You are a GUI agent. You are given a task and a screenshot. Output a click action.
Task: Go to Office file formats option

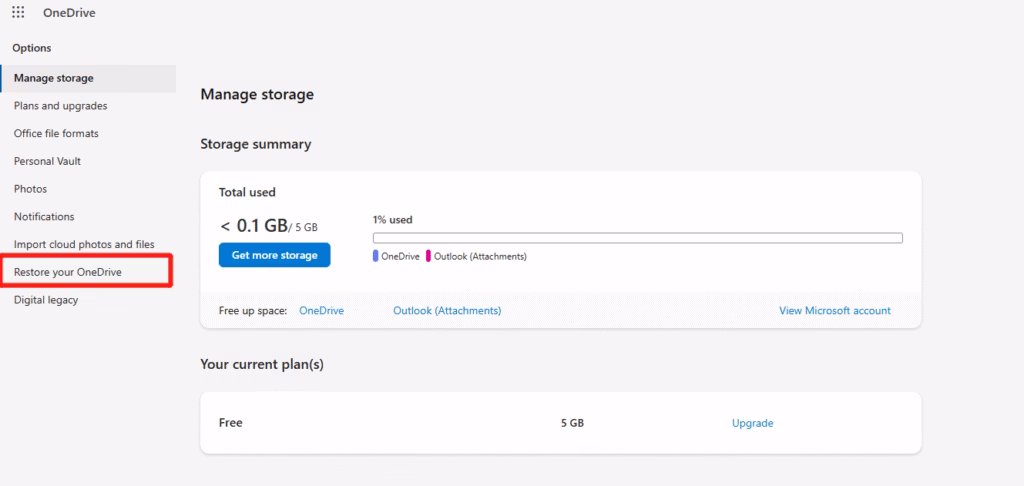click(x=56, y=133)
